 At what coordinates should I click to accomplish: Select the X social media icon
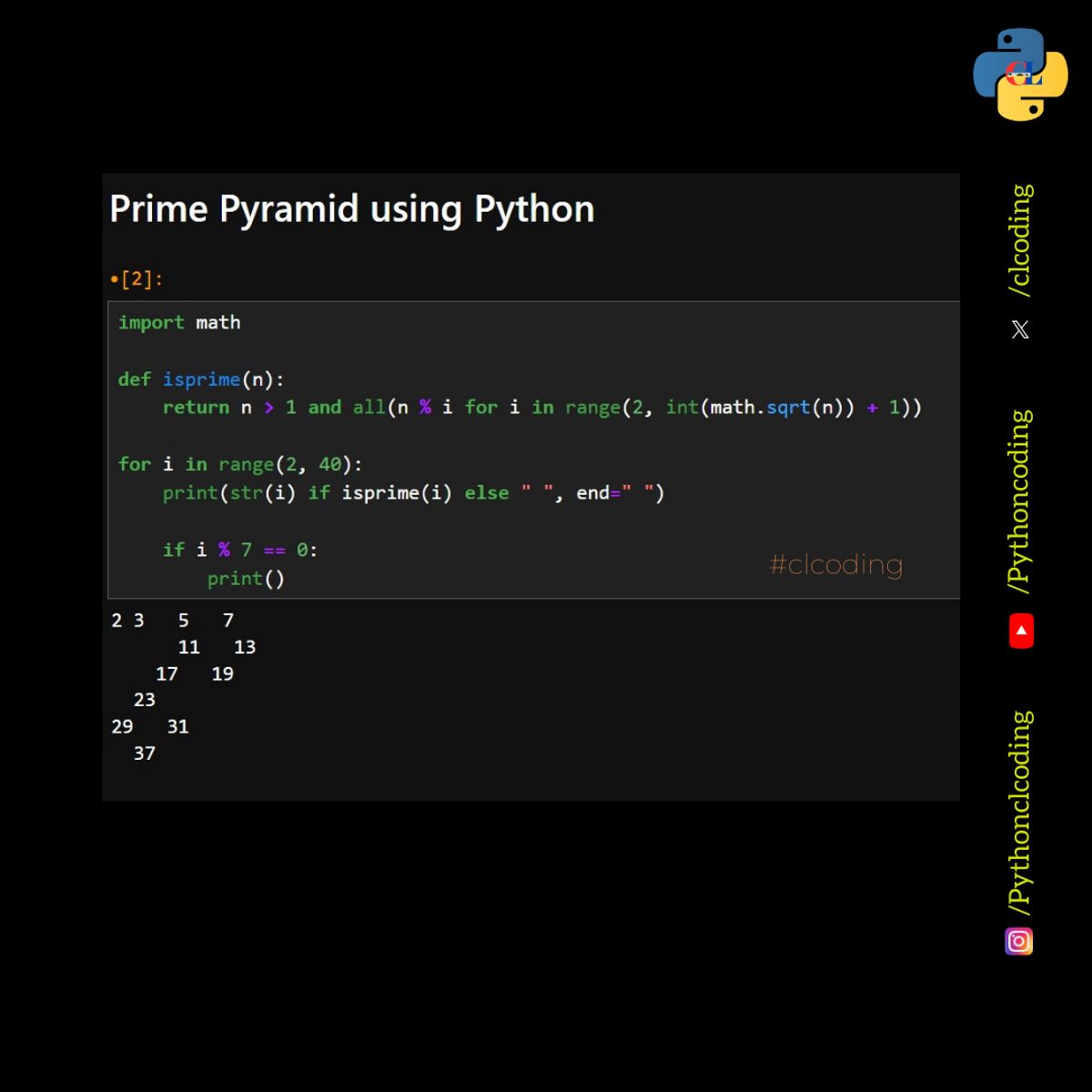(1019, 329)
